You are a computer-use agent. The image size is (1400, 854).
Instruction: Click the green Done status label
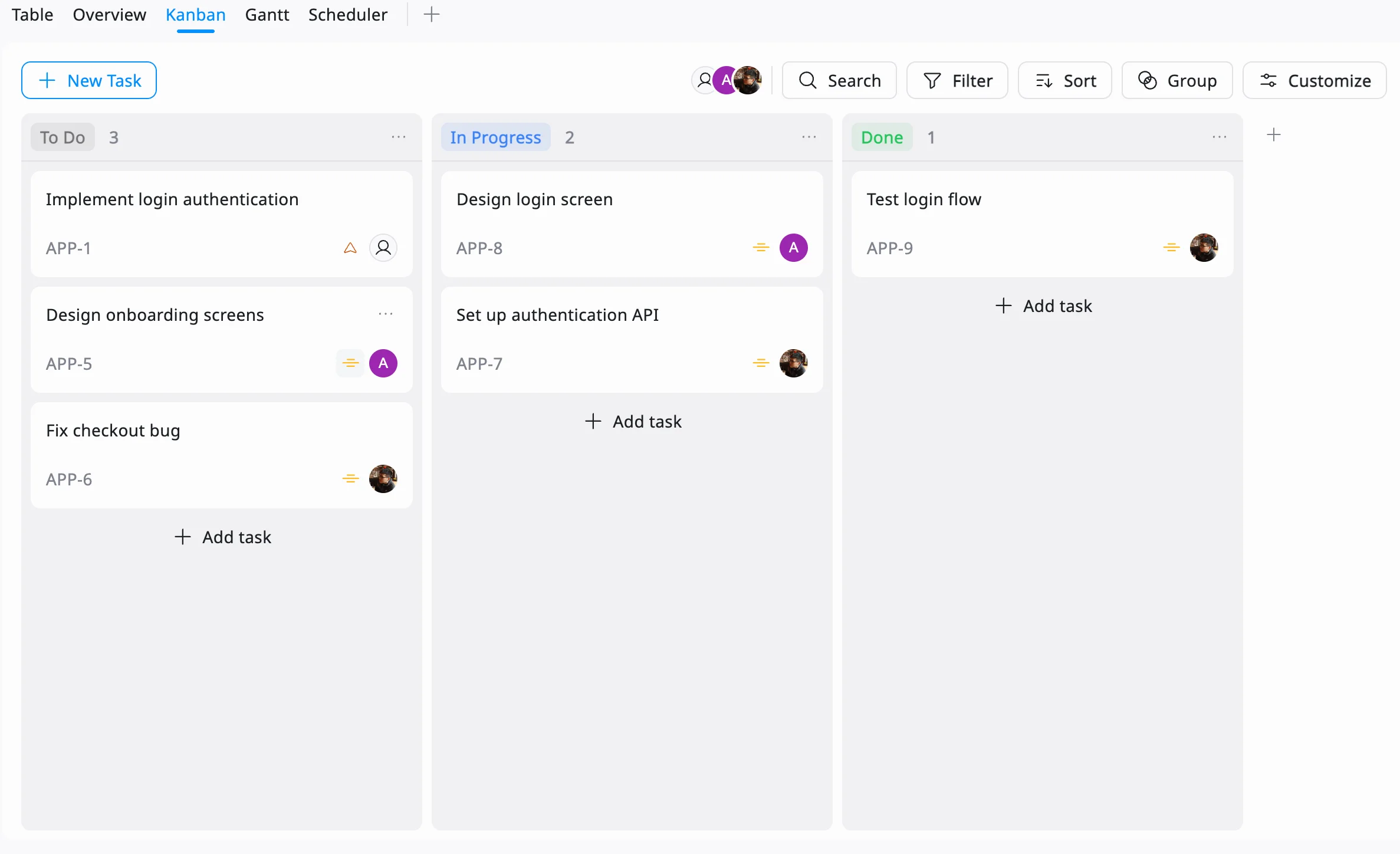pyautogui.click(x=882, y=137)
